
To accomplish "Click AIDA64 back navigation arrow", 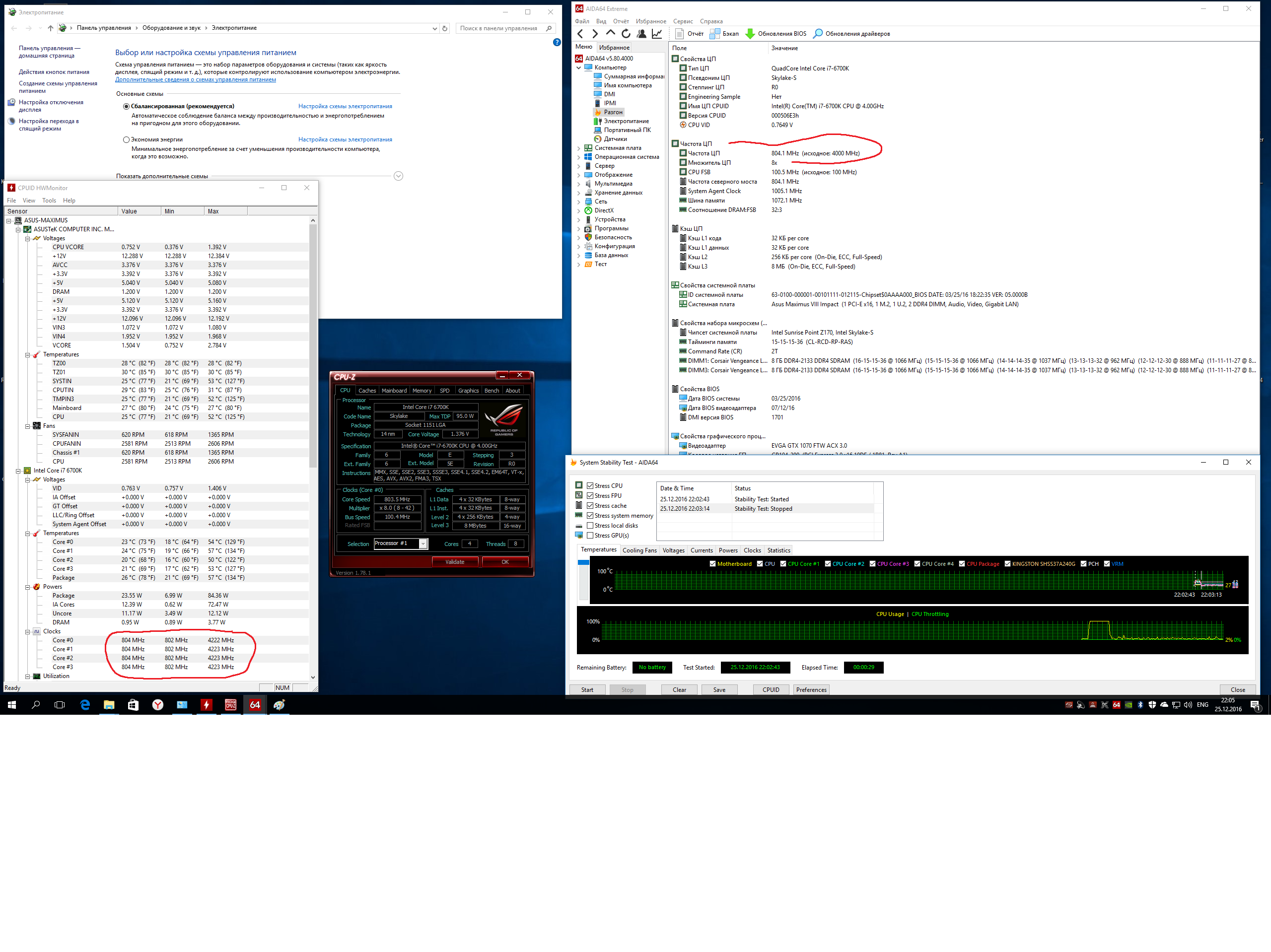I will [x=580, y=34].
